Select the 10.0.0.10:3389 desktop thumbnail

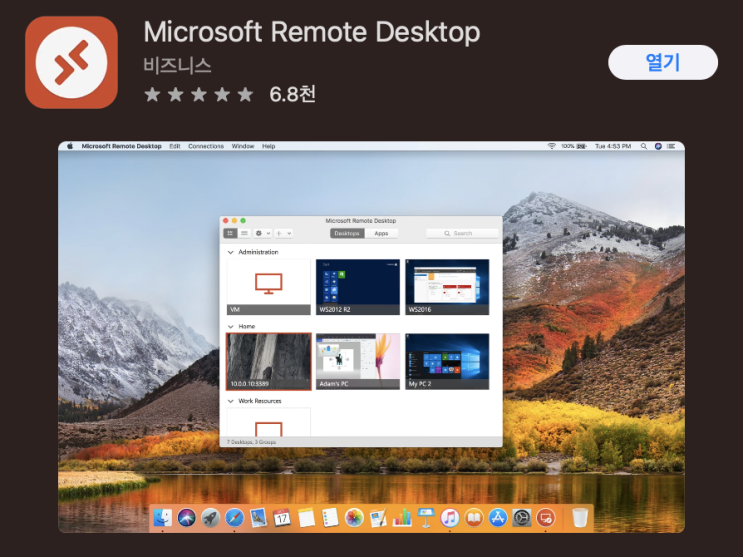[x=269, y=361]
